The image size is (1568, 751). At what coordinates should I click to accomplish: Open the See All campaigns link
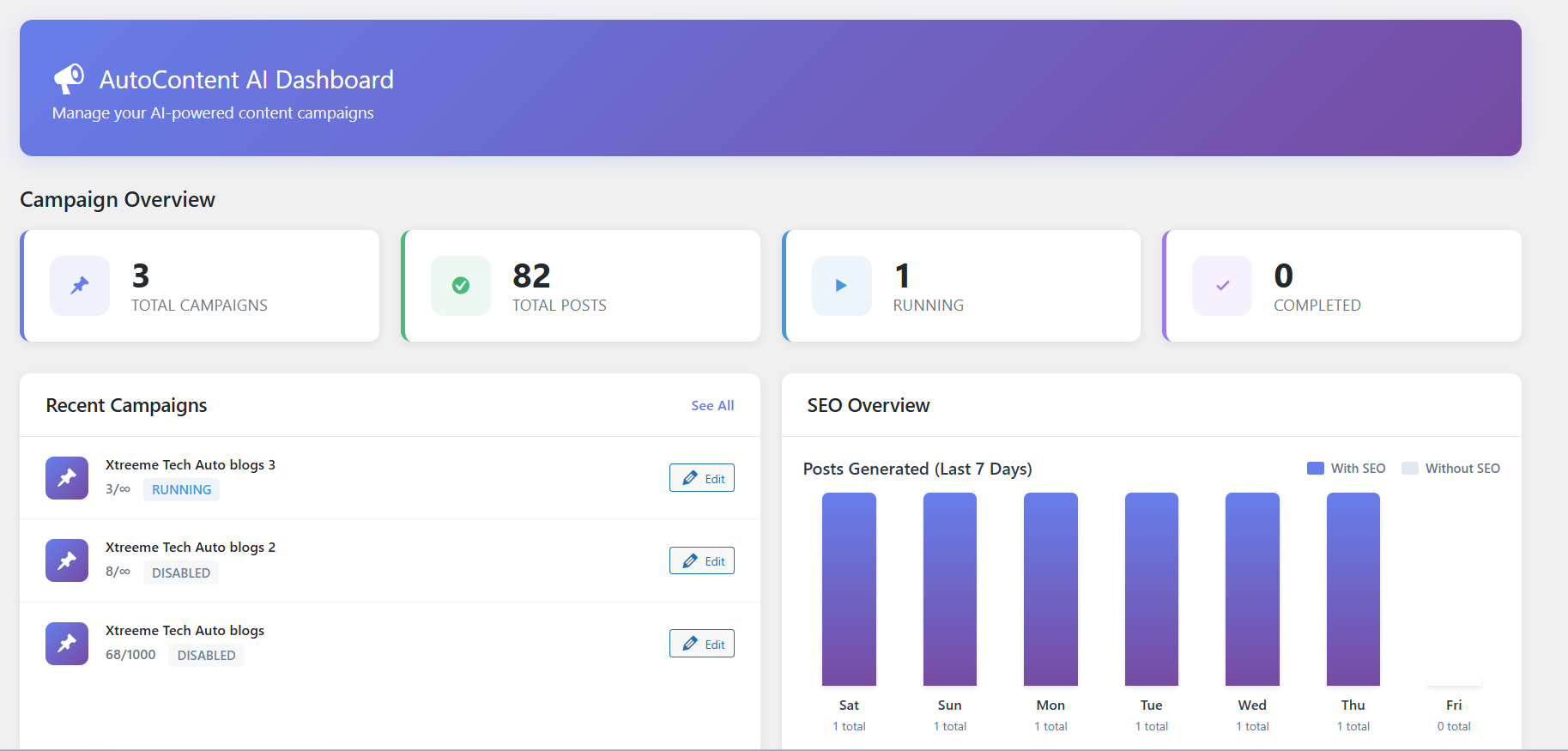(x=712, y=405)
